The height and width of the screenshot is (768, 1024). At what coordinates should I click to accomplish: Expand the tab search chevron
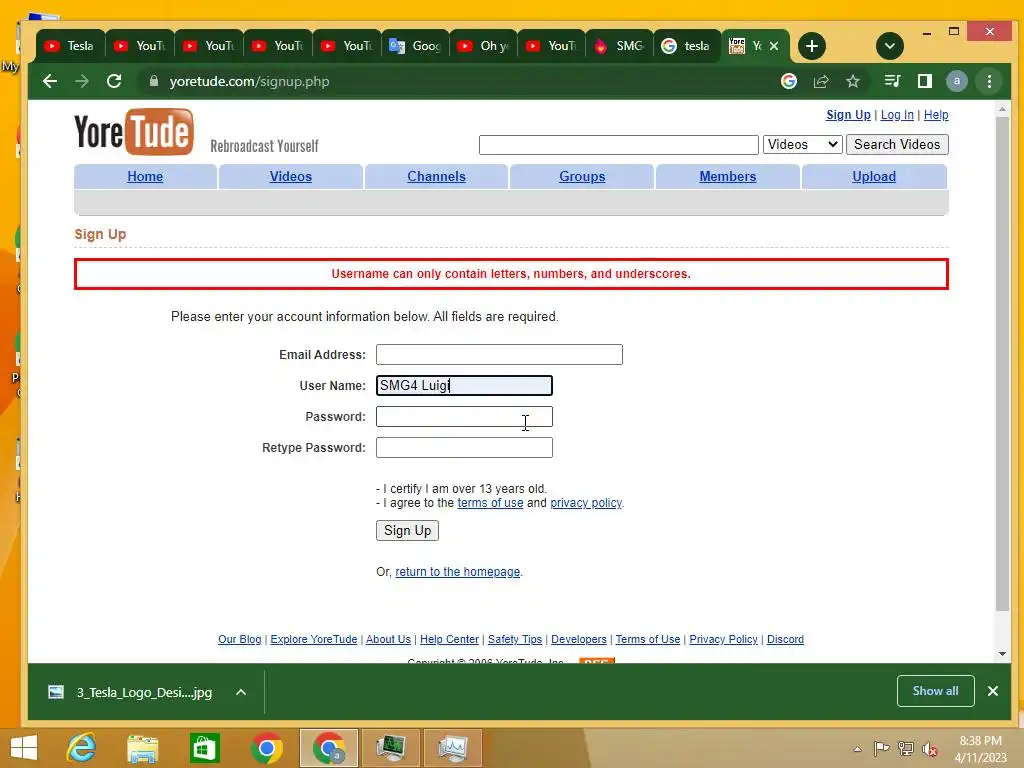point(889,46)
